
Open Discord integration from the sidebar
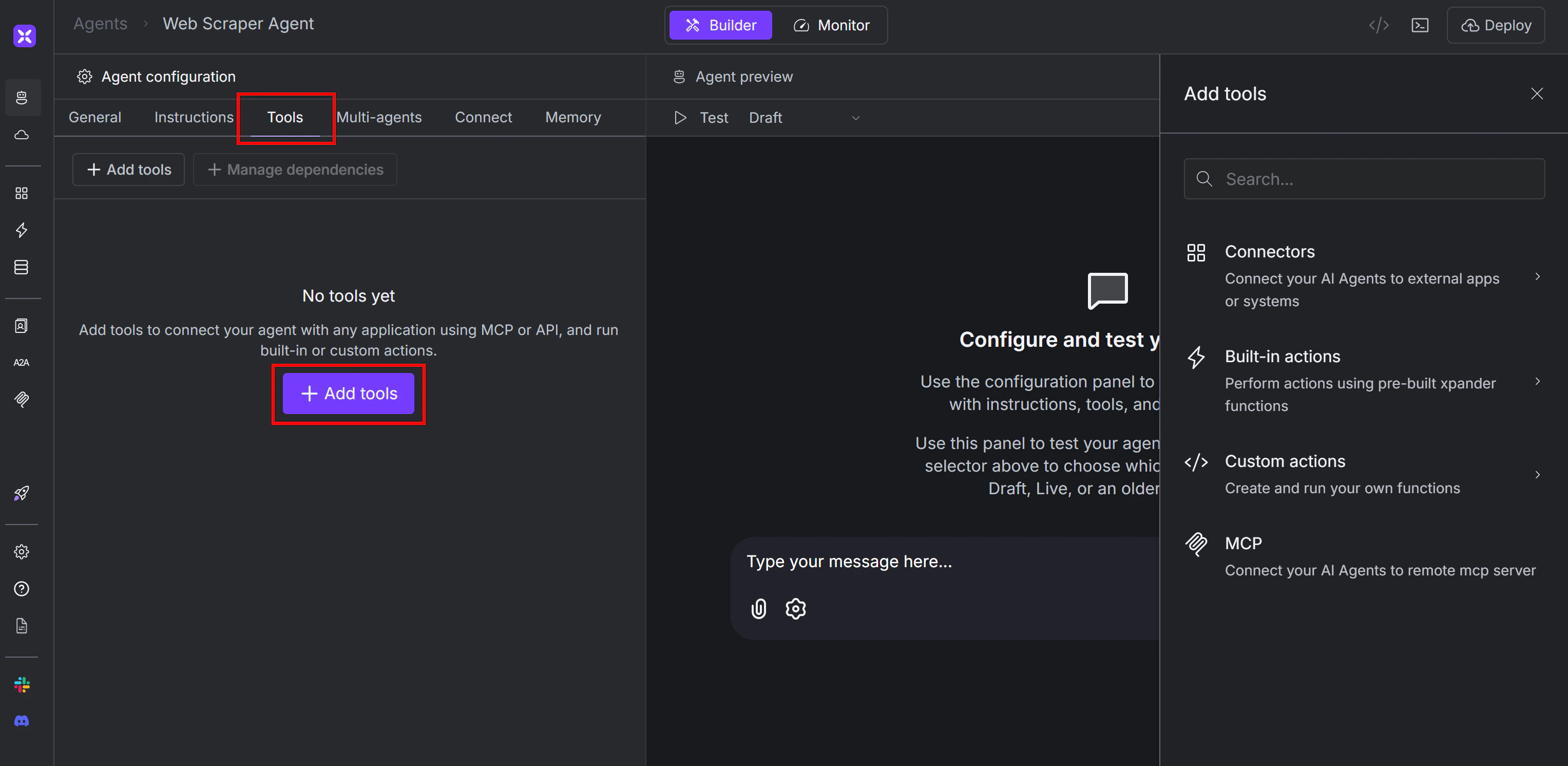click(x=21, y=721)
